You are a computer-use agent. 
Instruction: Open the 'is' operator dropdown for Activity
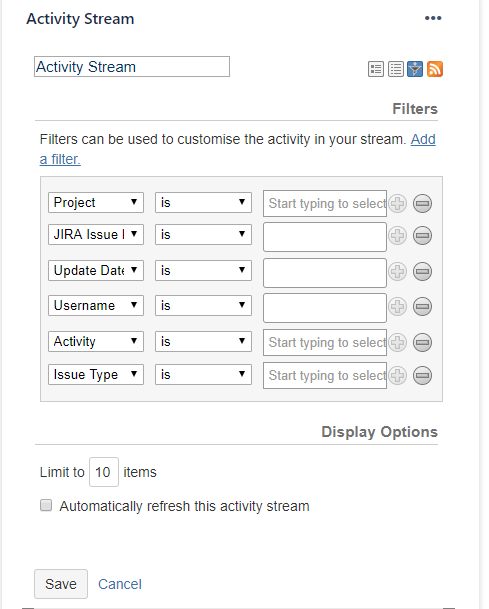pos(203,341)
